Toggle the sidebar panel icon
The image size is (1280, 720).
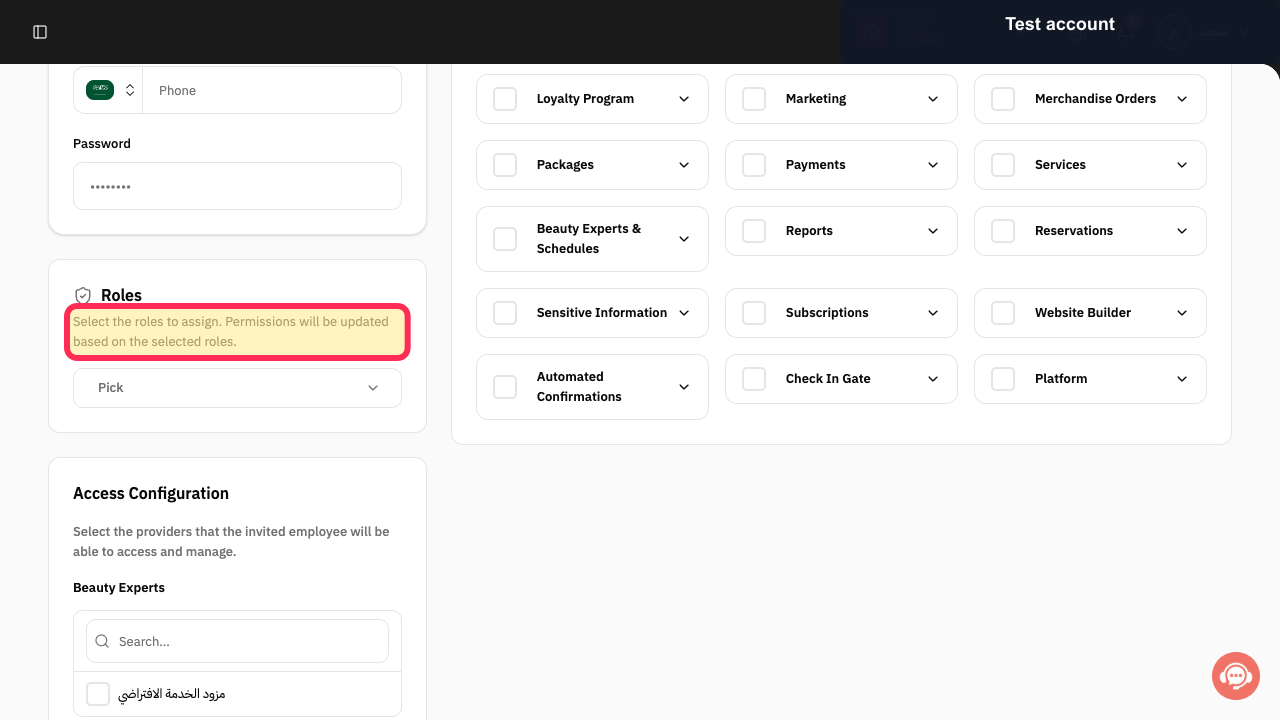click(40, 32)
